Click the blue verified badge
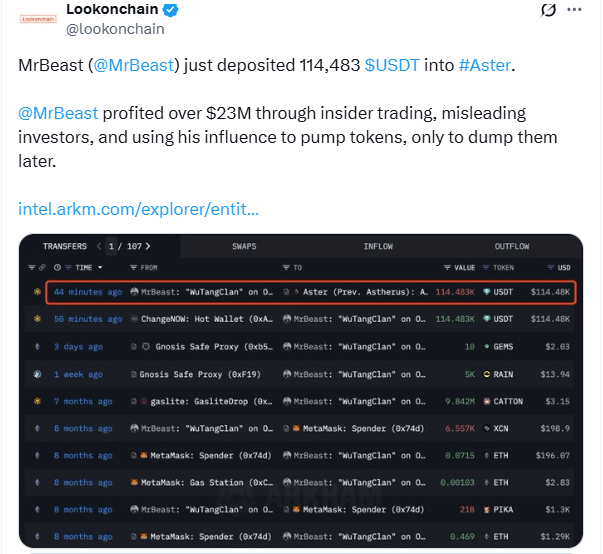Image resolution: width=603 pixels, height=554 pixels. click(x=171, y=10)
